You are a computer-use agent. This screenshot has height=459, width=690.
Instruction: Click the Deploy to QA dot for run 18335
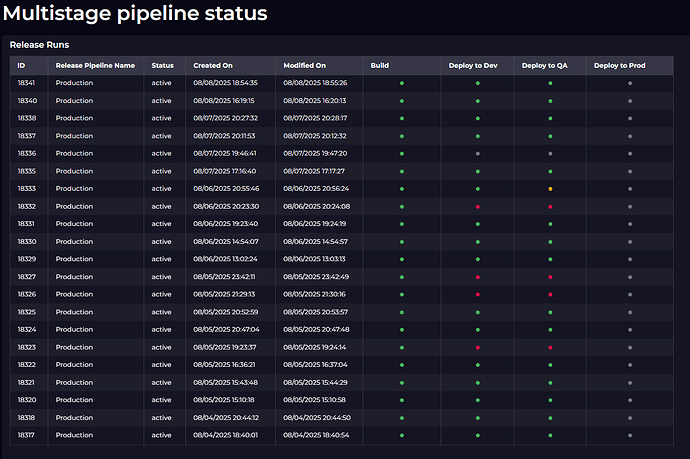tap(550, 171)
